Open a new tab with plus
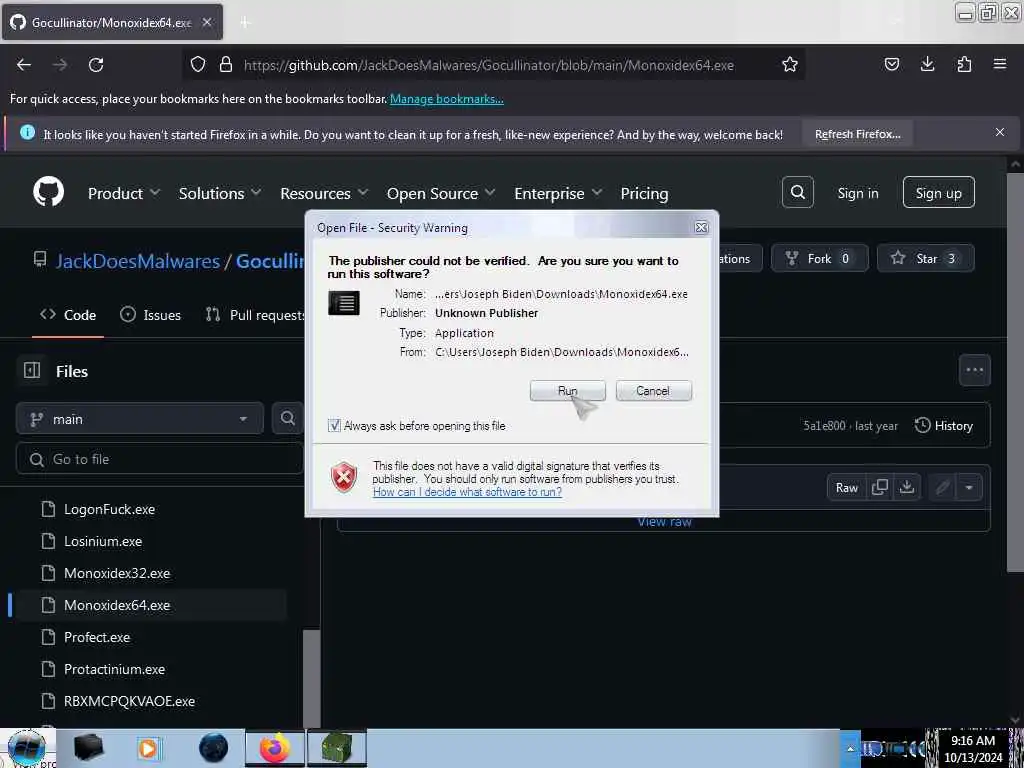This screenshot has width=1024, height=768. 245,22
